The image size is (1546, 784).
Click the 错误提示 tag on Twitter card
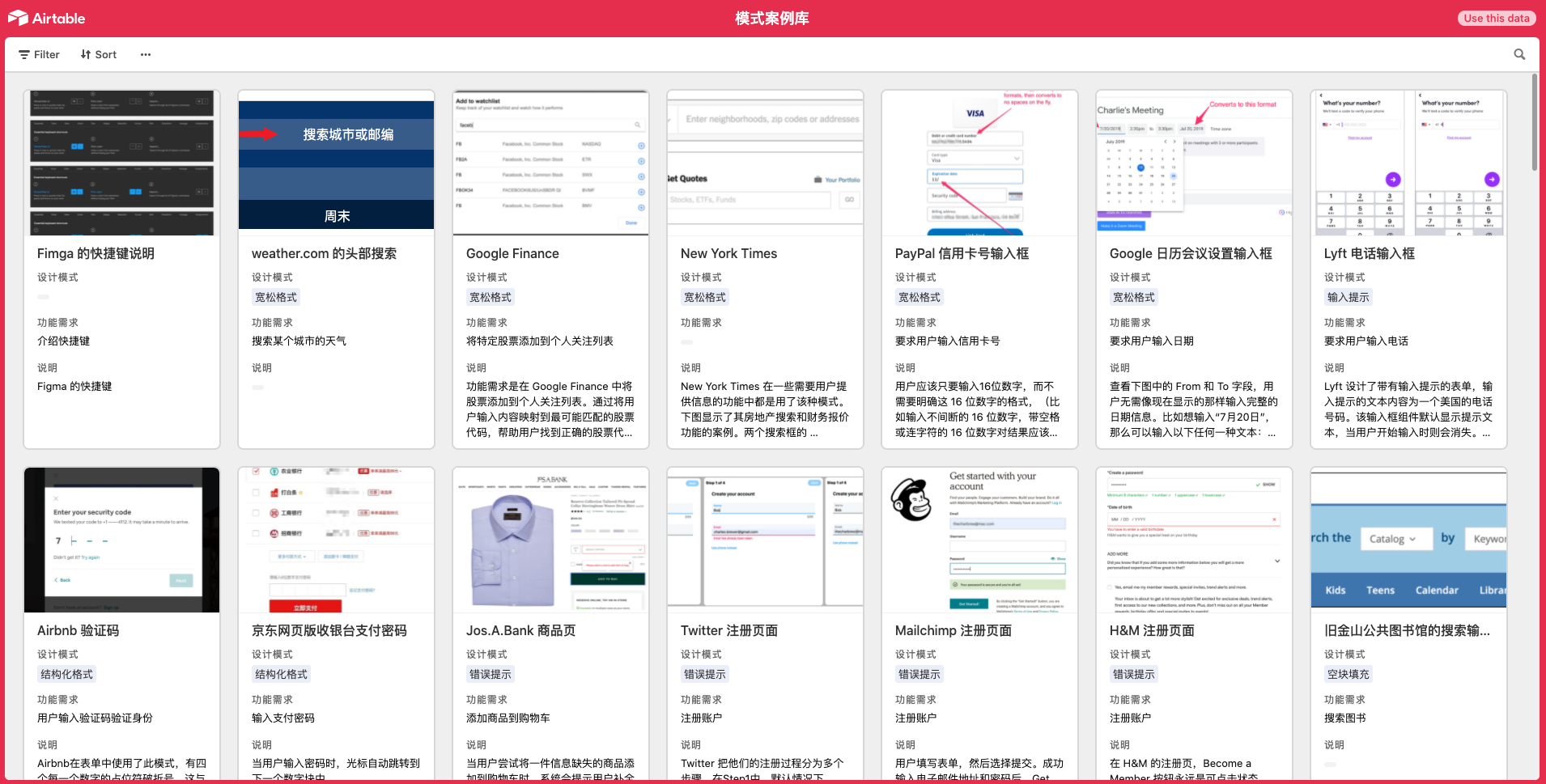point(705,674)
